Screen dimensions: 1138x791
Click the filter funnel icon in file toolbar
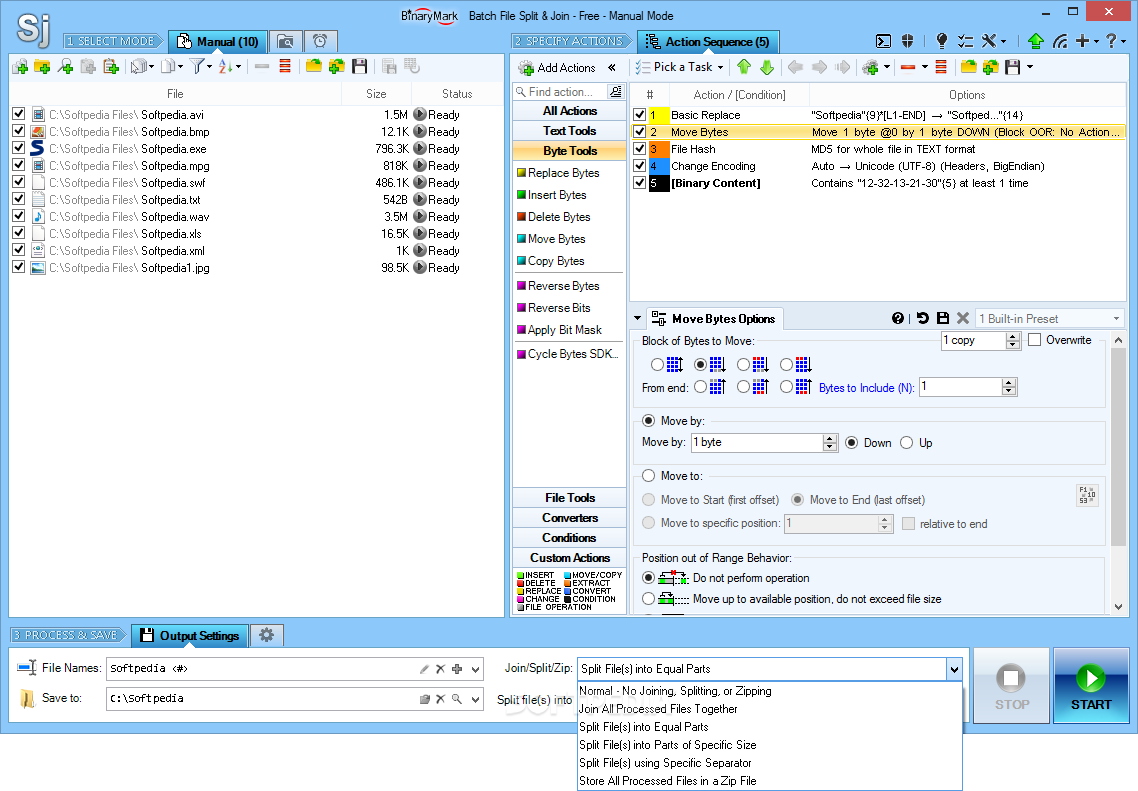click(197, 67)
